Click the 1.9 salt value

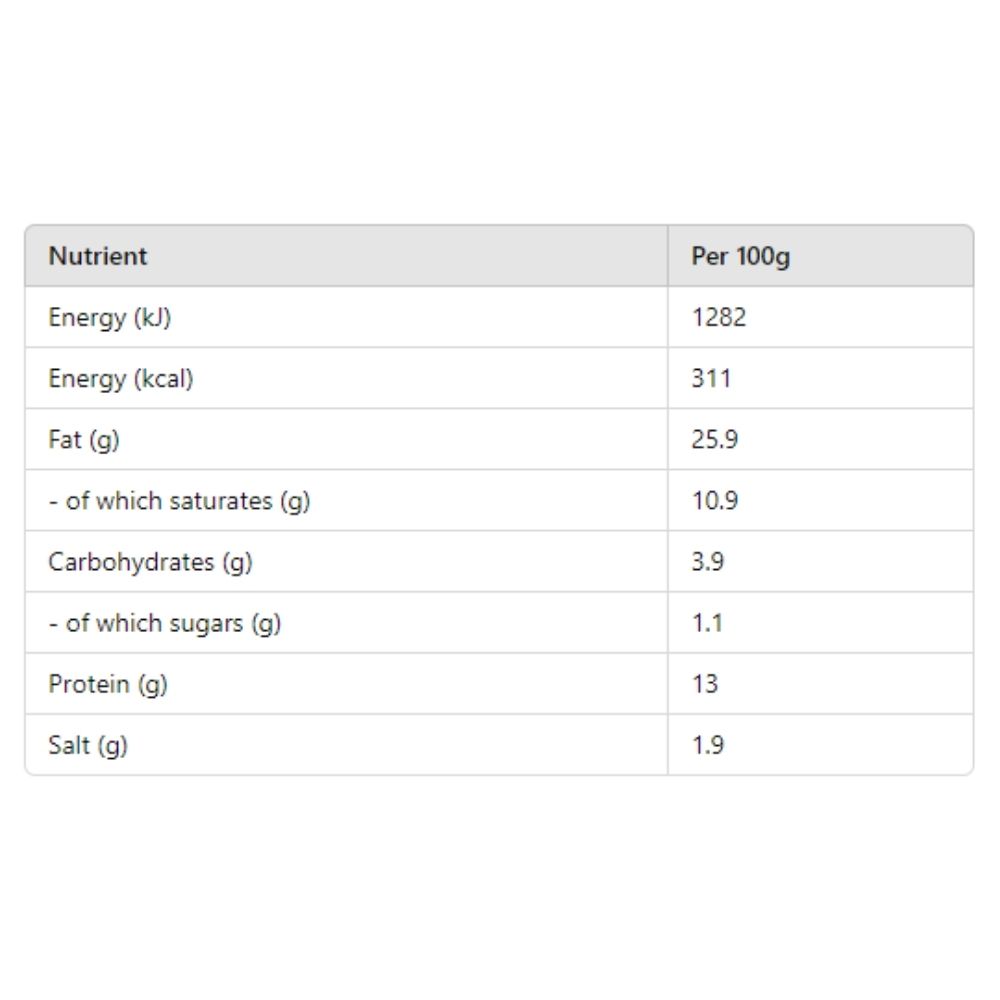(708, 746)
